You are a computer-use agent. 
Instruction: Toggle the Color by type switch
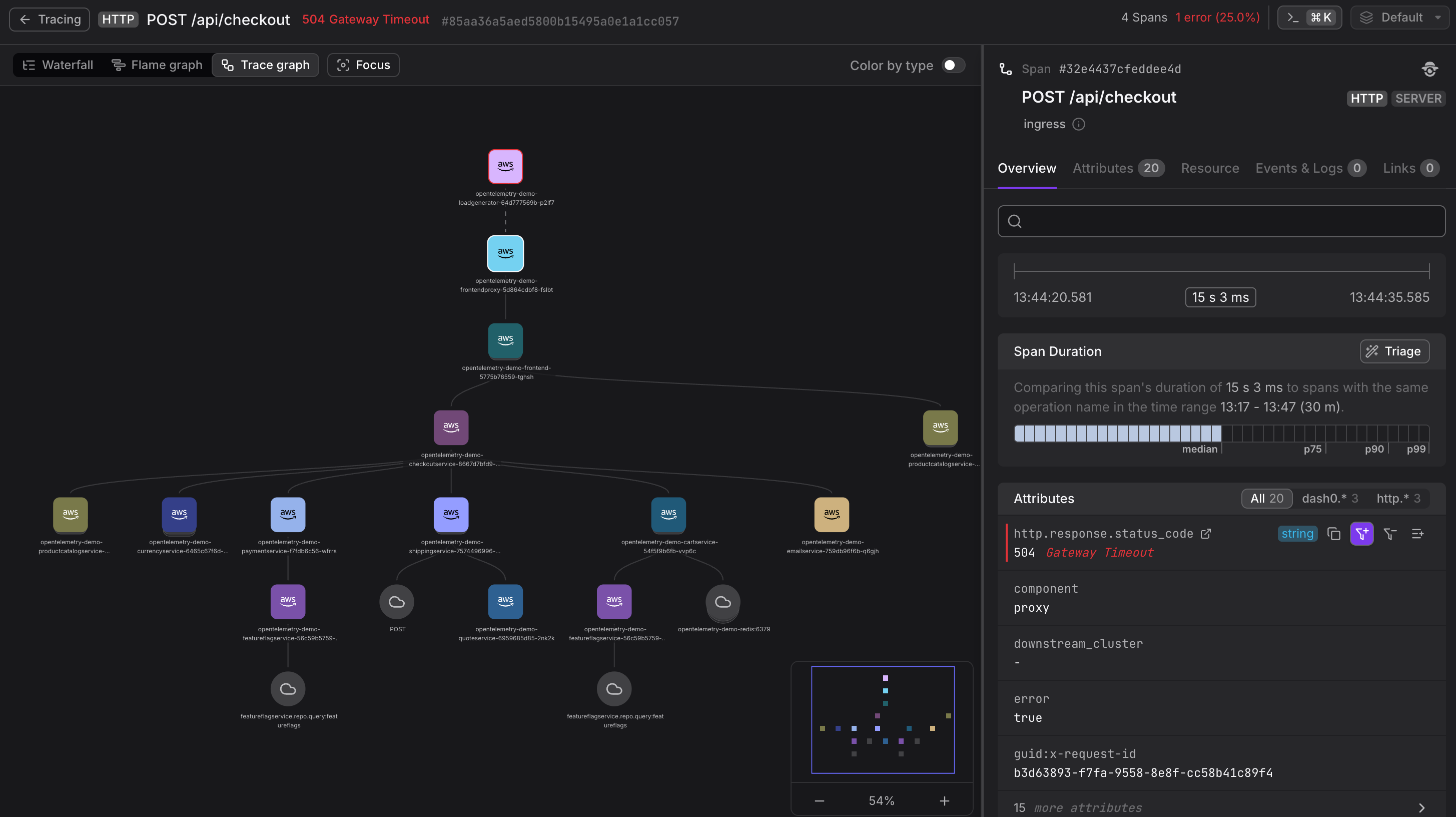[953, 66]
